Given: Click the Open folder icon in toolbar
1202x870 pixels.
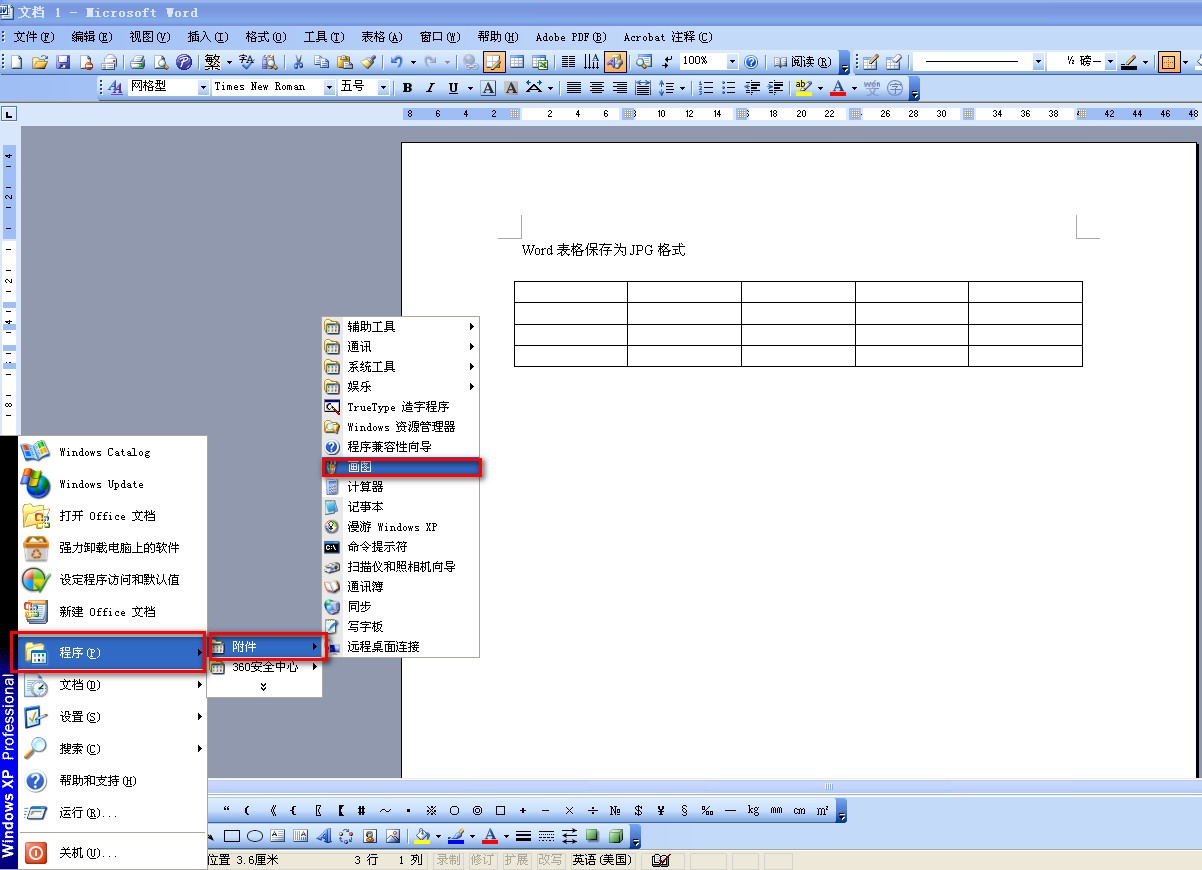Looking at the screenshot, I should point(39,62).
